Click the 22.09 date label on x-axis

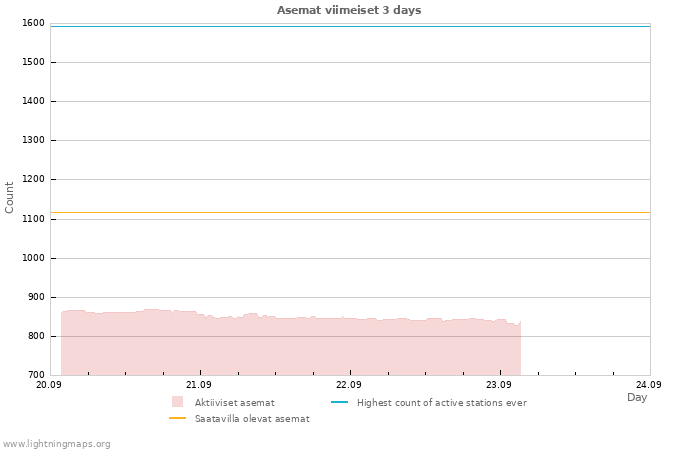(x=349, y=384)
